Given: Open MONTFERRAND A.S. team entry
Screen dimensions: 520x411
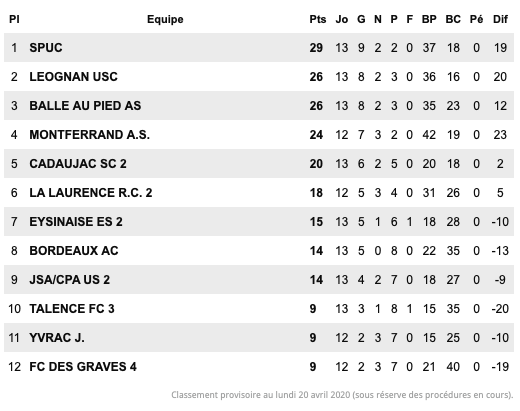Looking at the screenshot, I should (x=89, y=135).
